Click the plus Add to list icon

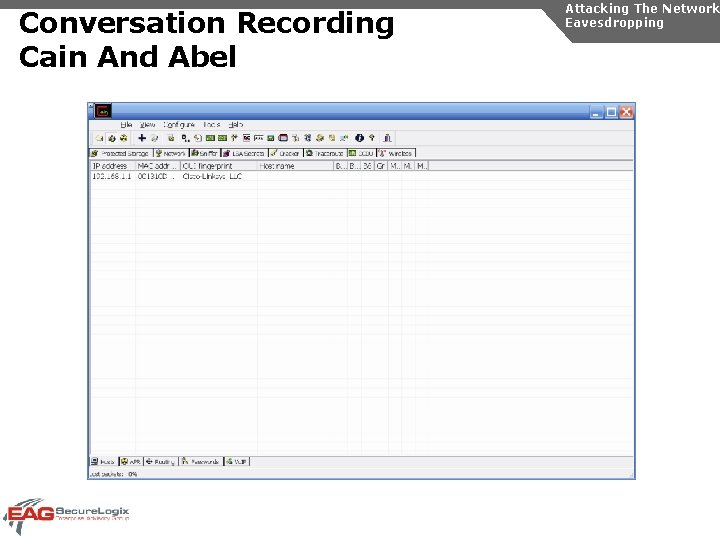click(142, 138)
